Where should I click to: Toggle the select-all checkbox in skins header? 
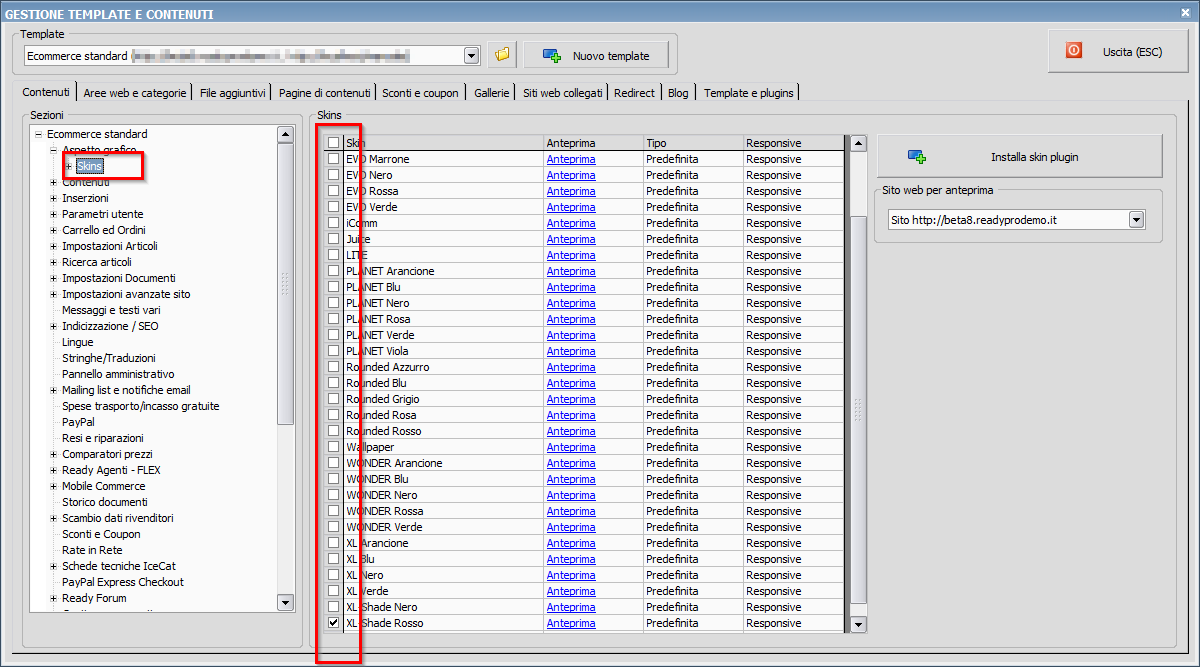pyautogui.click(x=333, y=143)
